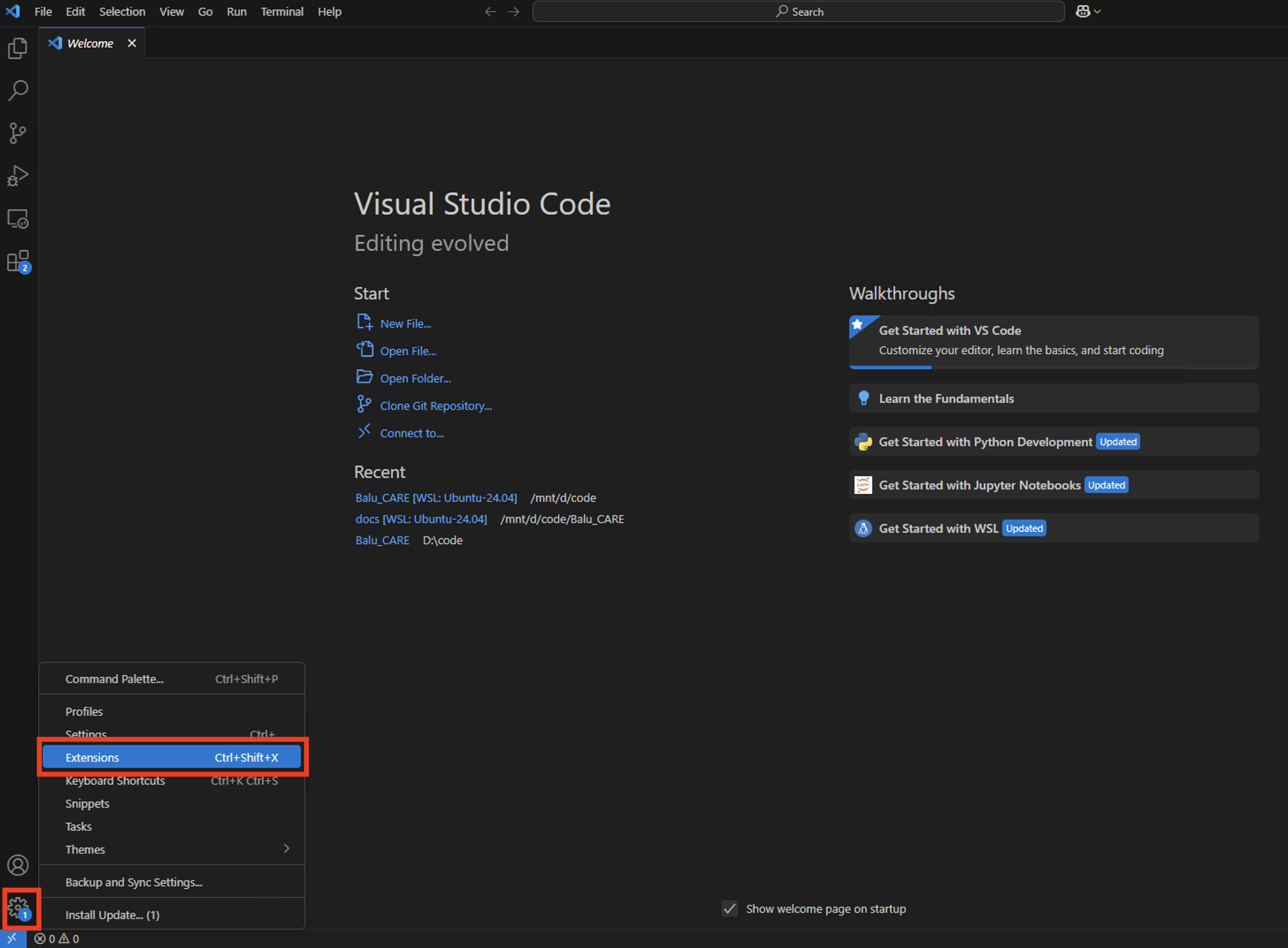Open the Explorer view in activity bar
1288x948 pixels.
pyautogui.click(x=18, y=48)
